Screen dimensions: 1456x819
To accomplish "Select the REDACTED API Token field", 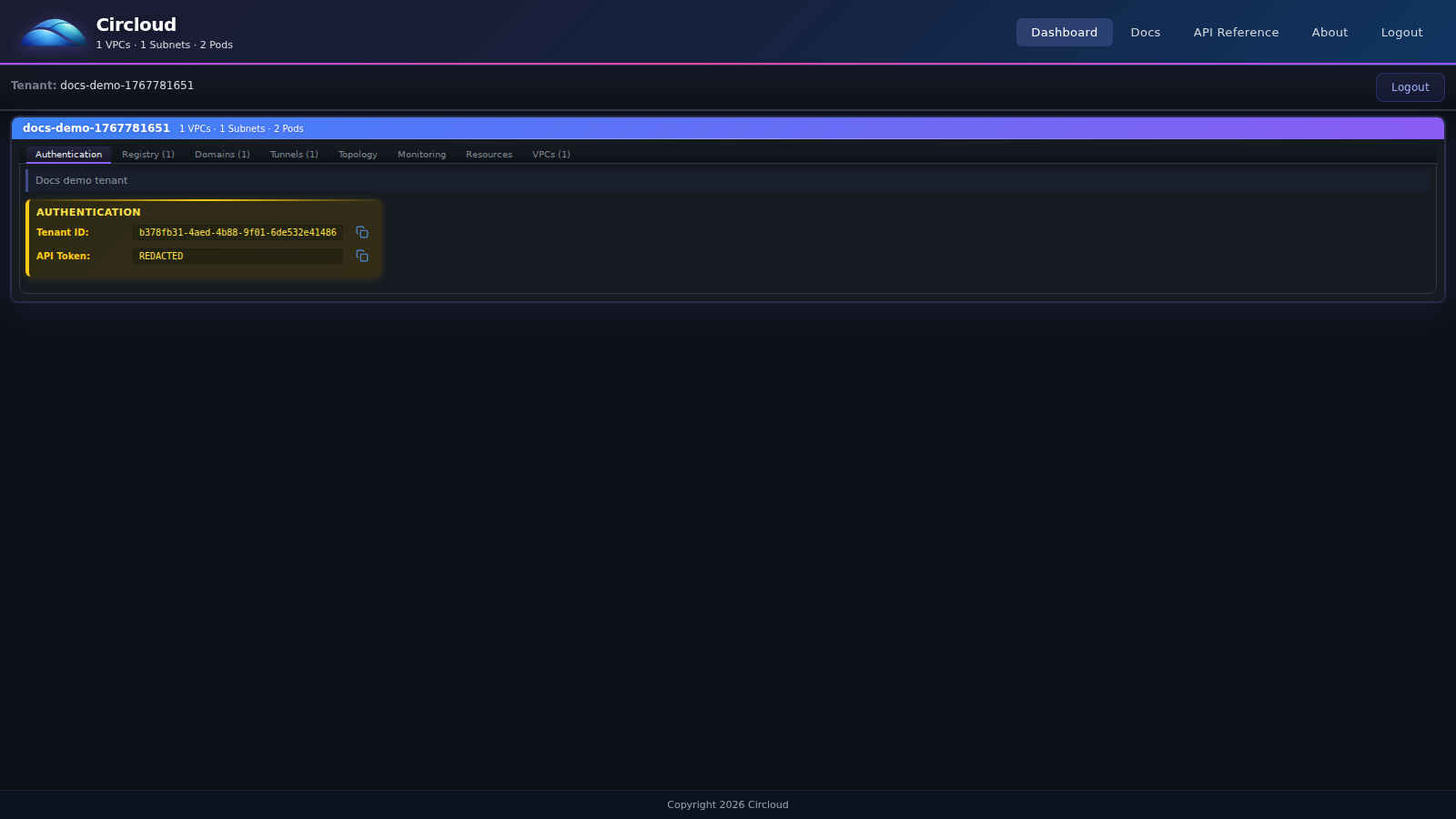I will pos(238,256).
